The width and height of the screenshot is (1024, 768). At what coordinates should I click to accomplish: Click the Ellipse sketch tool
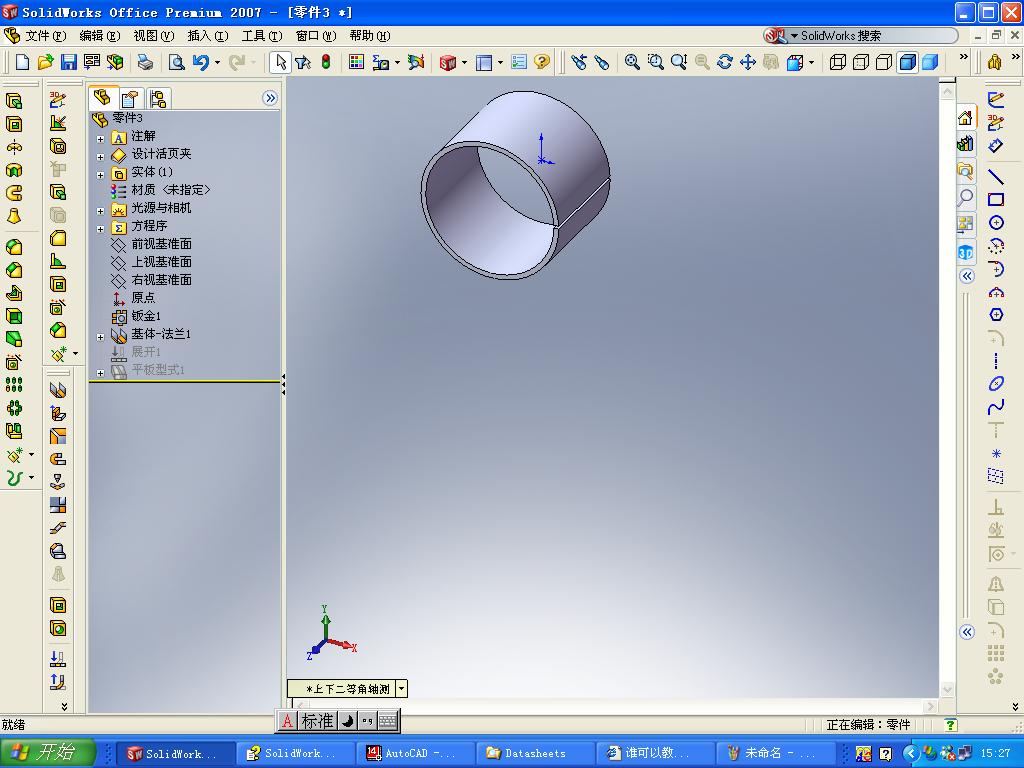pyautogui.click(x=996, y=384)
